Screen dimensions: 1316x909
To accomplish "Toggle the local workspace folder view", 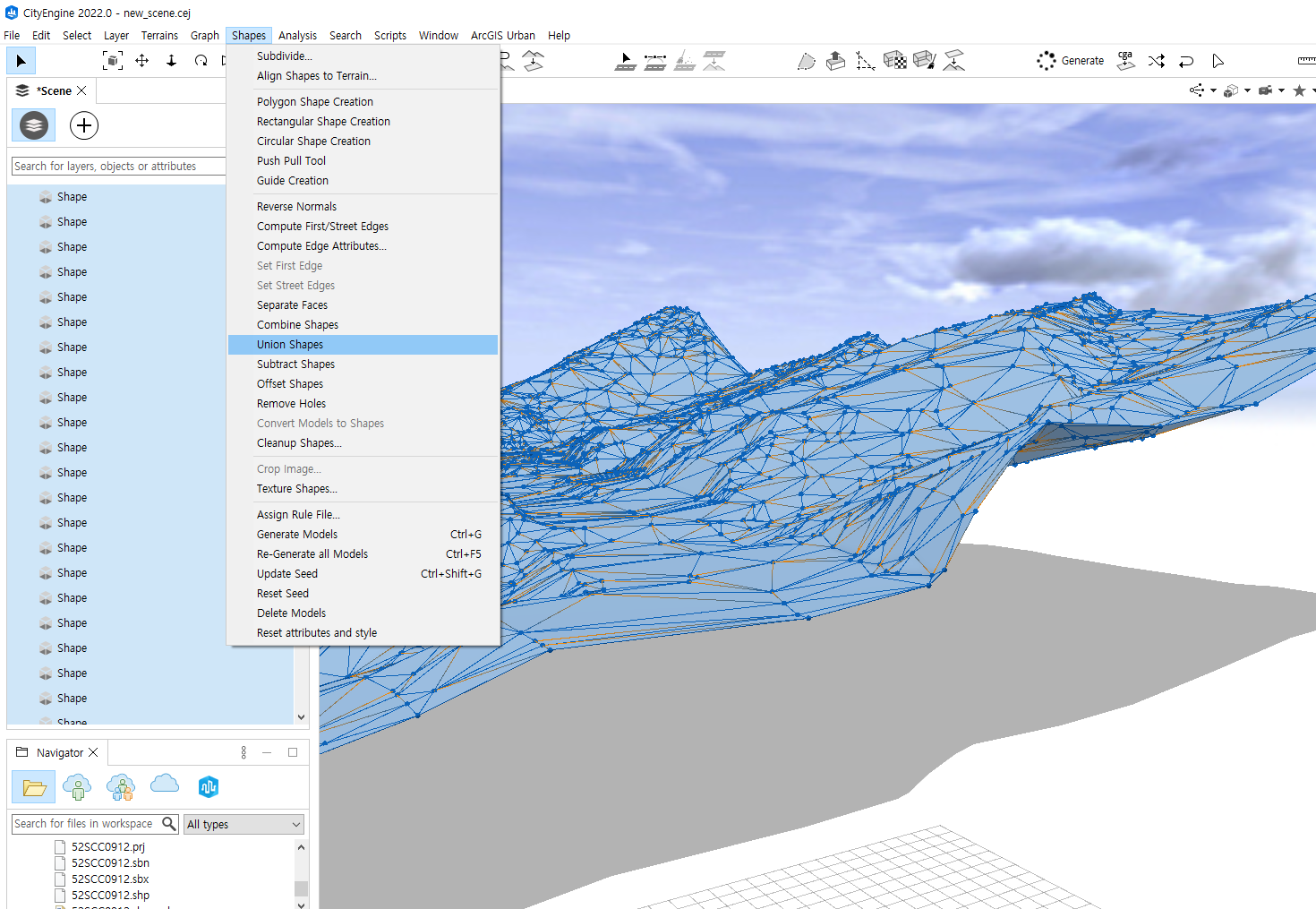I will pos(34,787).
